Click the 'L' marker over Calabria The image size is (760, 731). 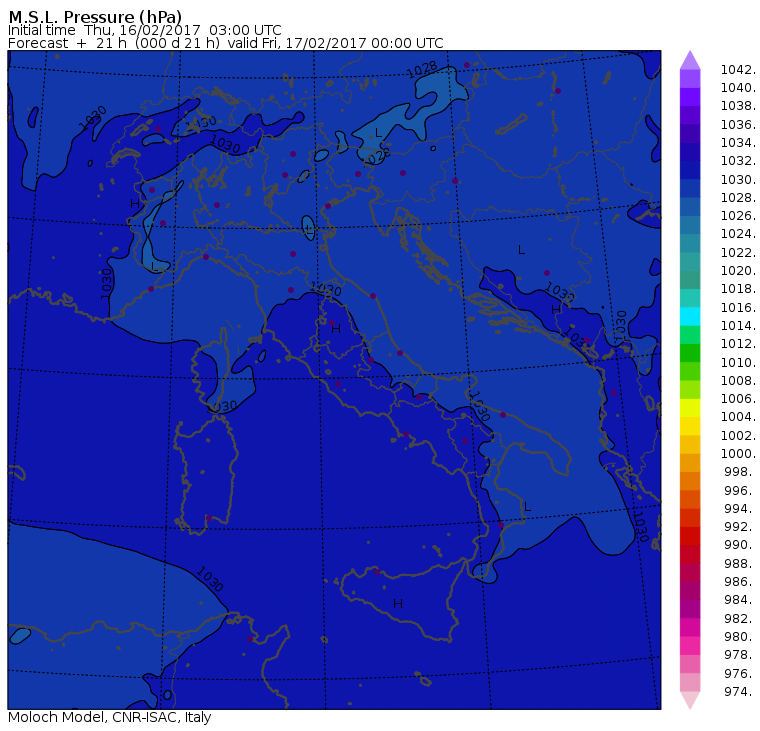tap(528, 507)
